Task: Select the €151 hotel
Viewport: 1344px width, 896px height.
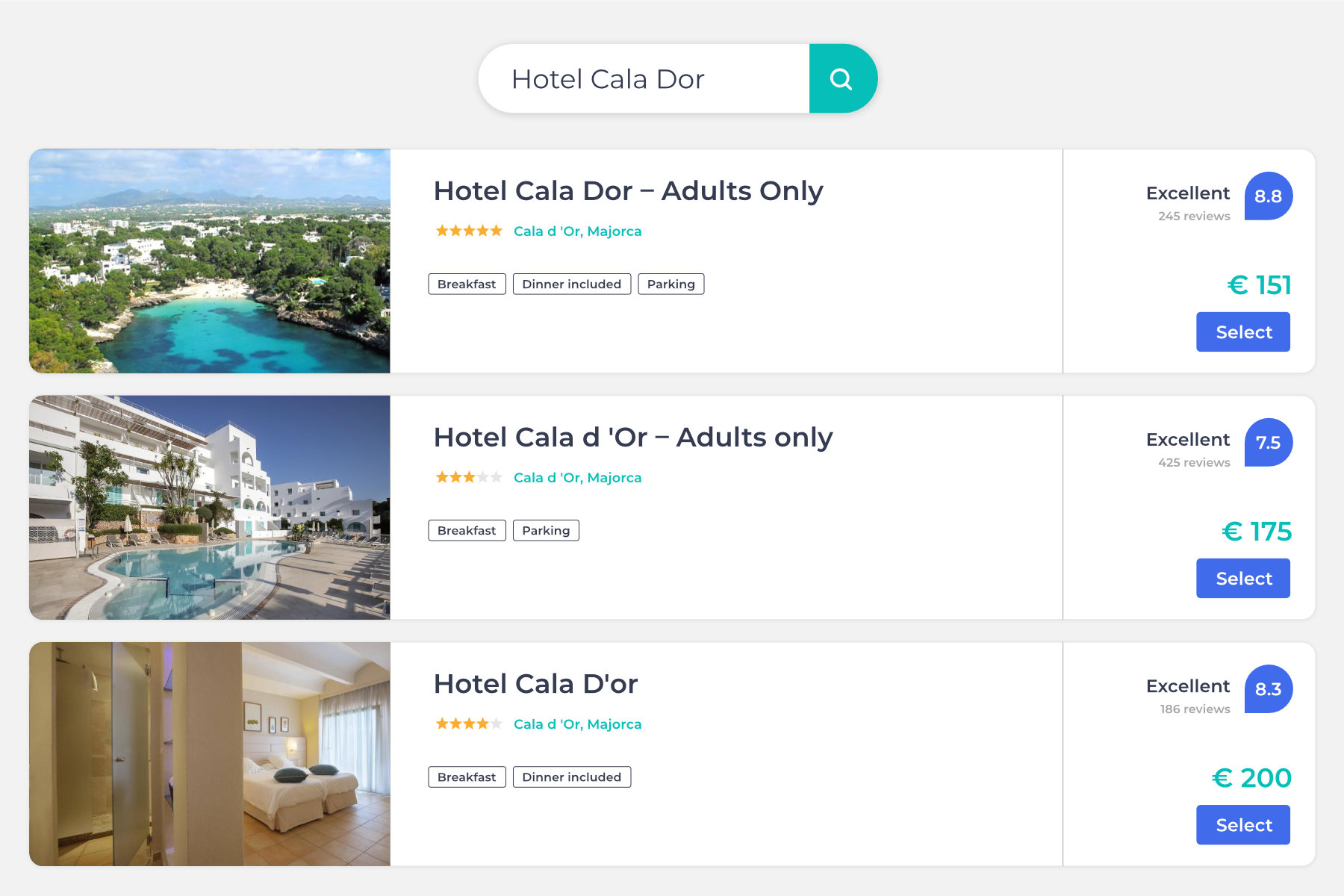Action: coord(1242,332)
